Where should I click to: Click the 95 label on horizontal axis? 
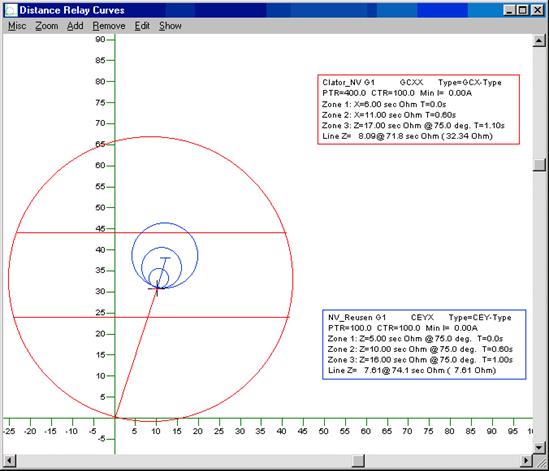[513, 431]
